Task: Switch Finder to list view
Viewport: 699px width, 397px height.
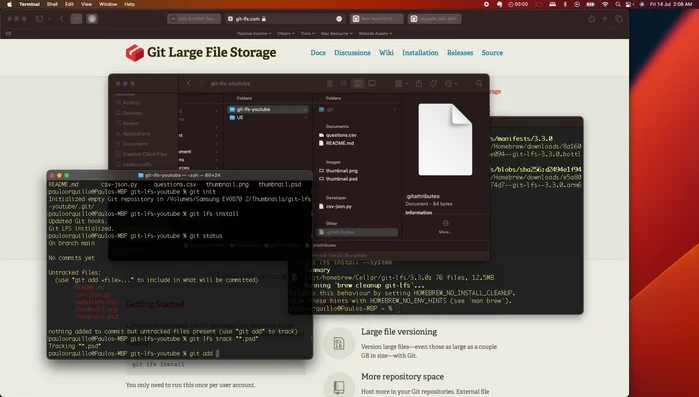Action: pyautogui.click(x=343, y=83)
